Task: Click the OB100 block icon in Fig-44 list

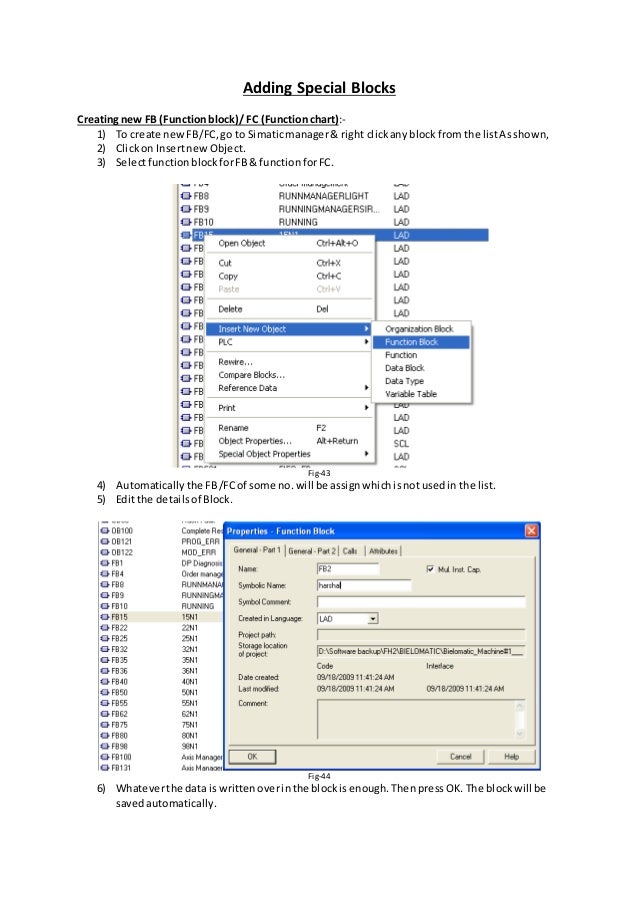Action: pos(105,530)
